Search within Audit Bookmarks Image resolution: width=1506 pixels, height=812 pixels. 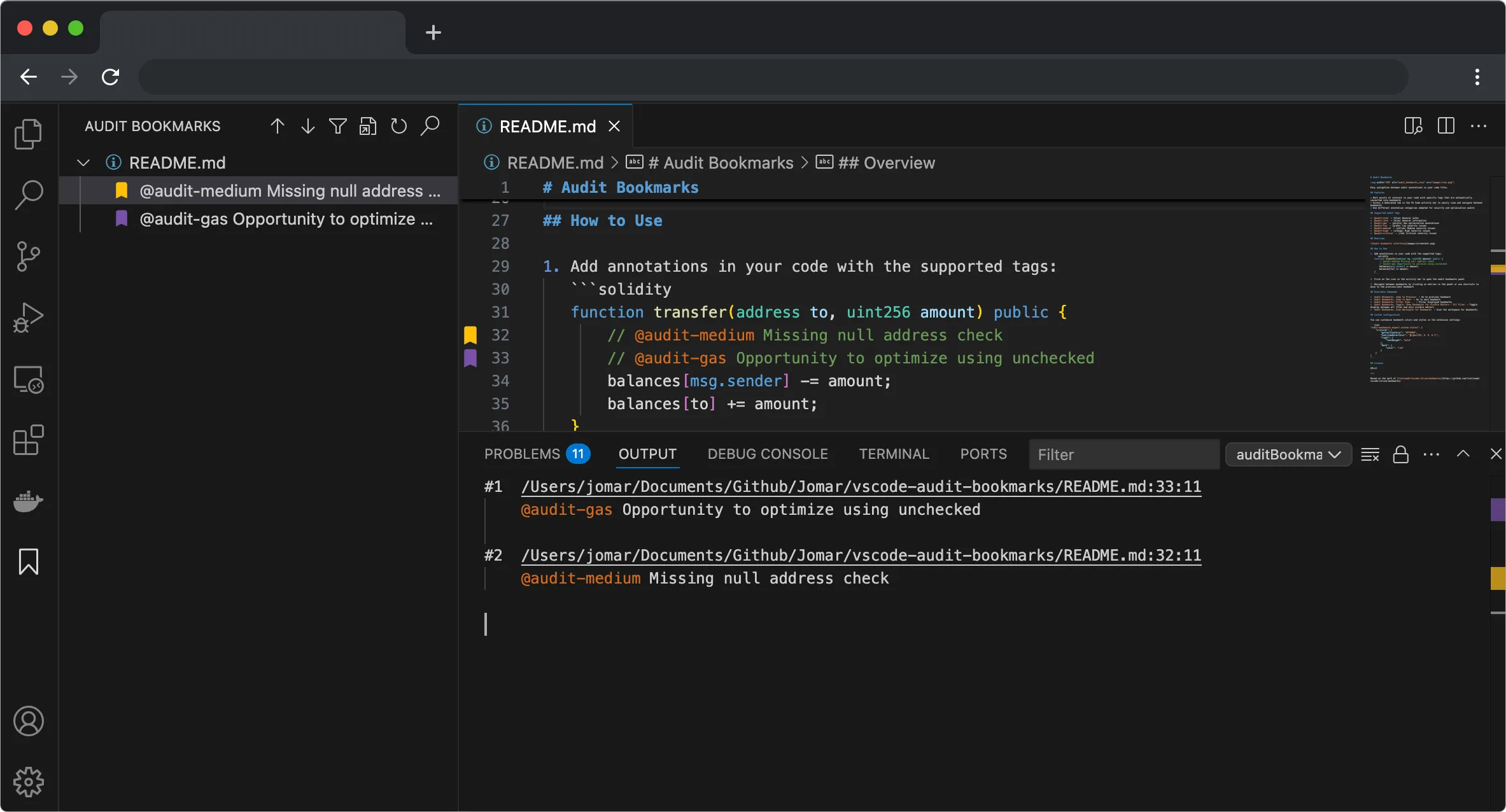tap(430, 125)
